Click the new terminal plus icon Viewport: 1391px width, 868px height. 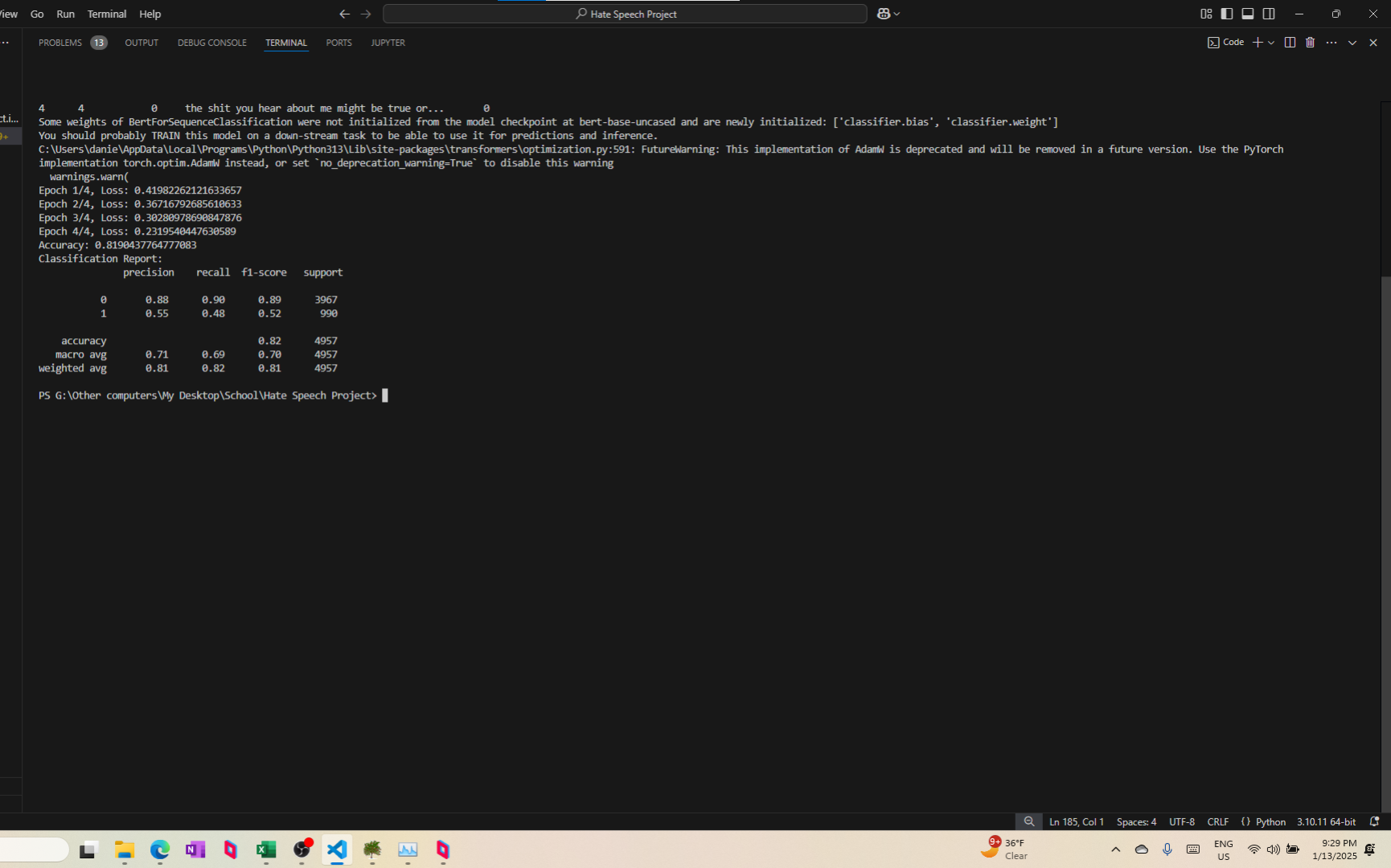coord(1258,43)
